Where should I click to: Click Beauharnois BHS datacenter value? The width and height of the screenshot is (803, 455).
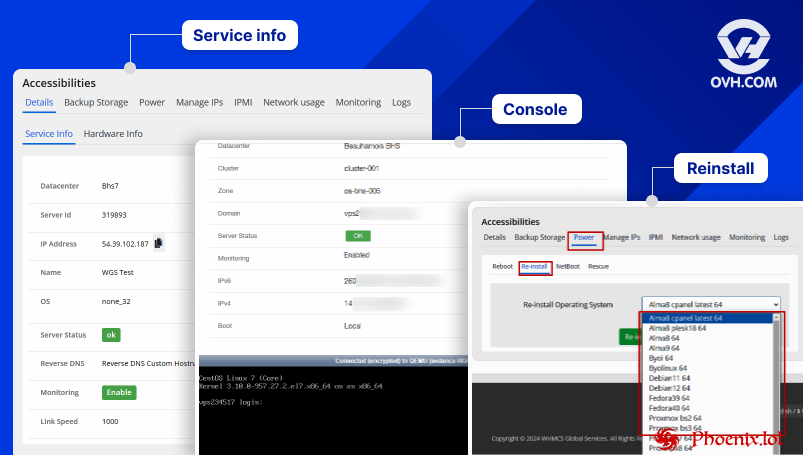coord(372,146)
